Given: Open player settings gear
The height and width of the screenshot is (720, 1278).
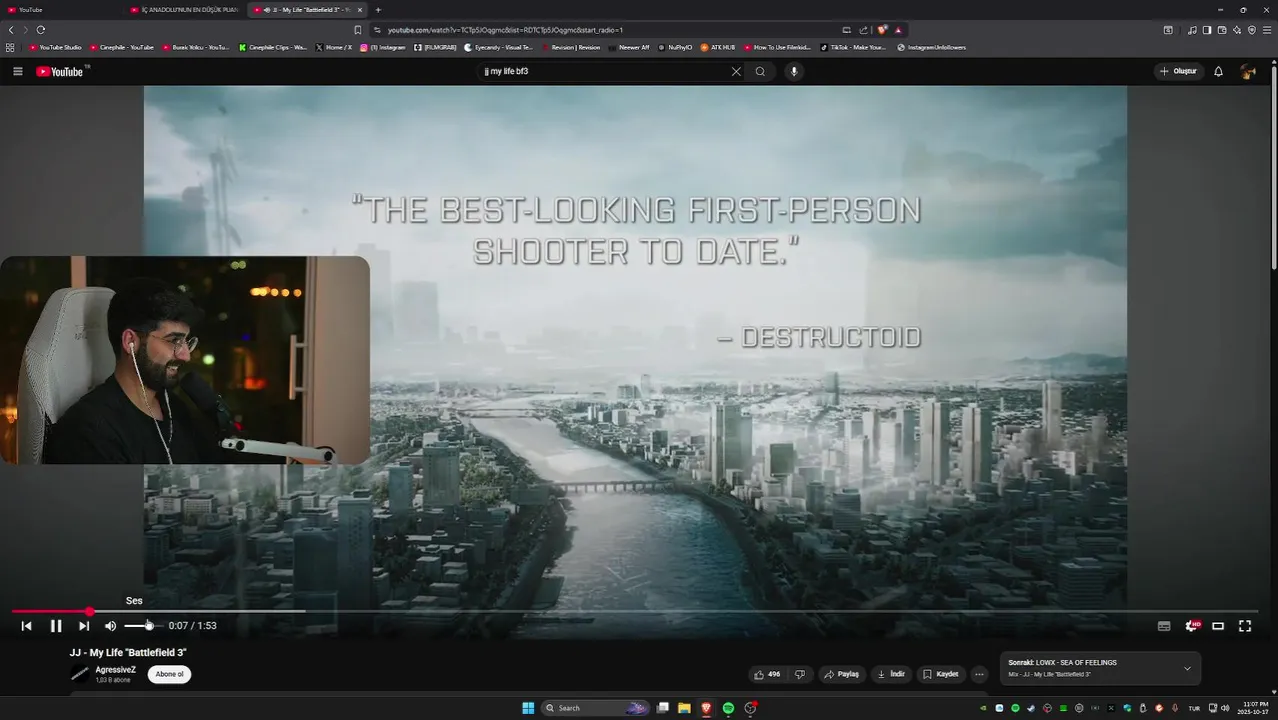Looking at the screenshot, I should point(1192,626).
